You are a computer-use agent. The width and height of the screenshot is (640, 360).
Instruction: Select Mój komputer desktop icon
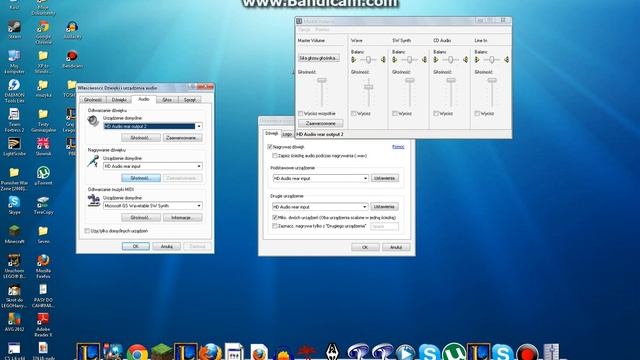coord(14,61)
